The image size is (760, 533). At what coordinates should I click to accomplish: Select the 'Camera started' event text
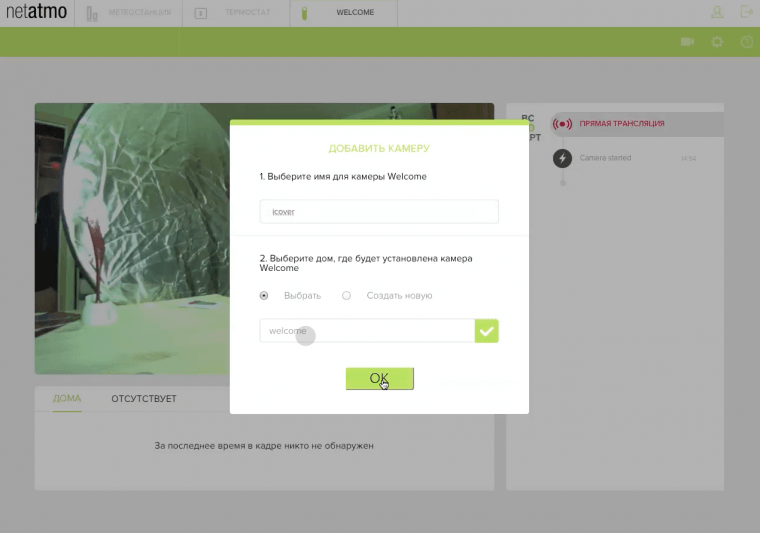click(x=605, y=158)
